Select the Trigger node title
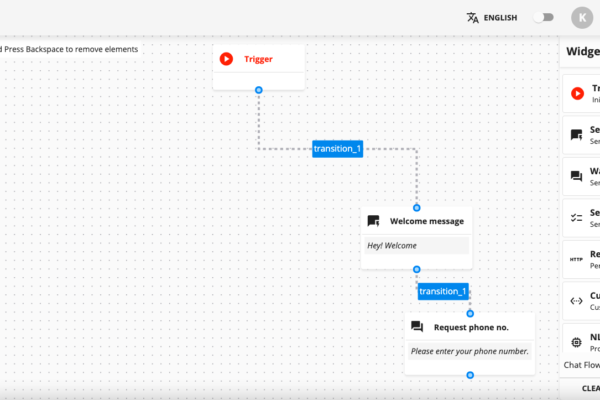Image resolution: width=600 pixels, height=400 pixels. pos(258,59)
